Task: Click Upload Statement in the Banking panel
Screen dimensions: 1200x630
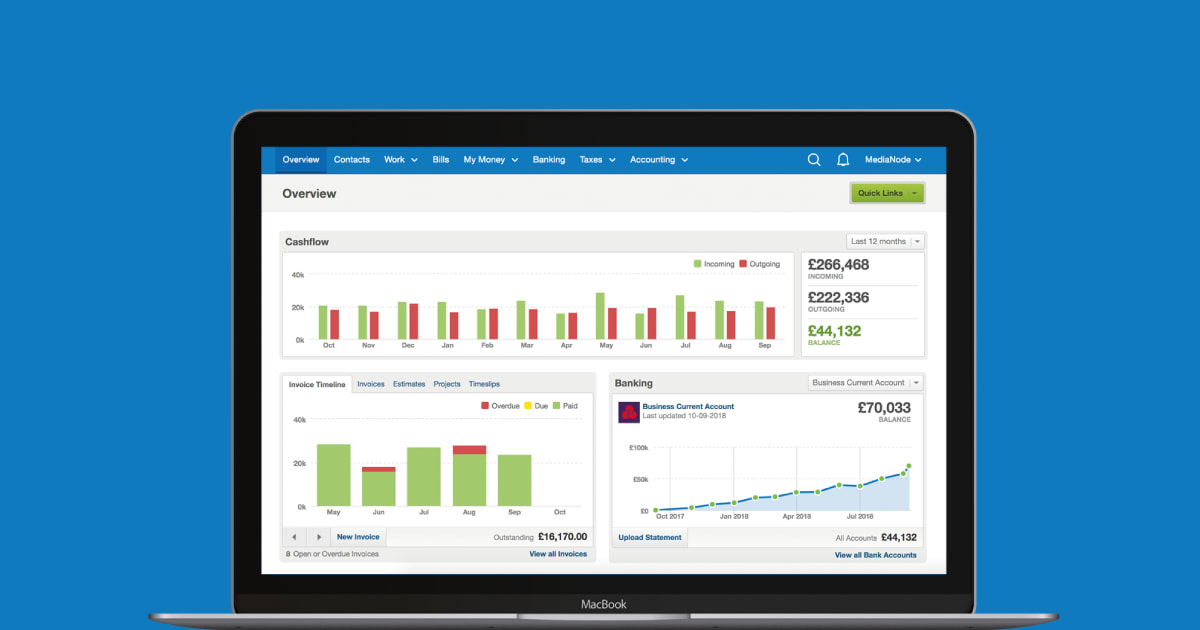Action: click(x=648, y=537)
